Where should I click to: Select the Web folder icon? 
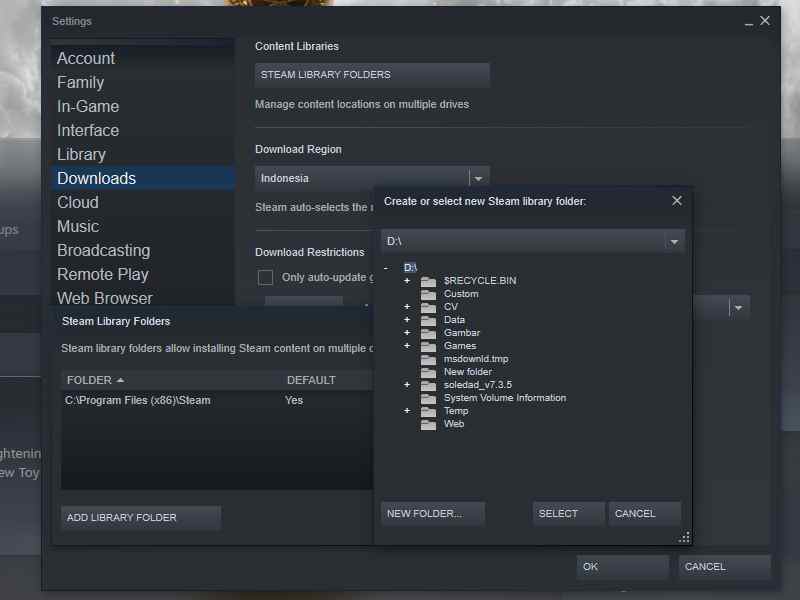tap(430, 423)
